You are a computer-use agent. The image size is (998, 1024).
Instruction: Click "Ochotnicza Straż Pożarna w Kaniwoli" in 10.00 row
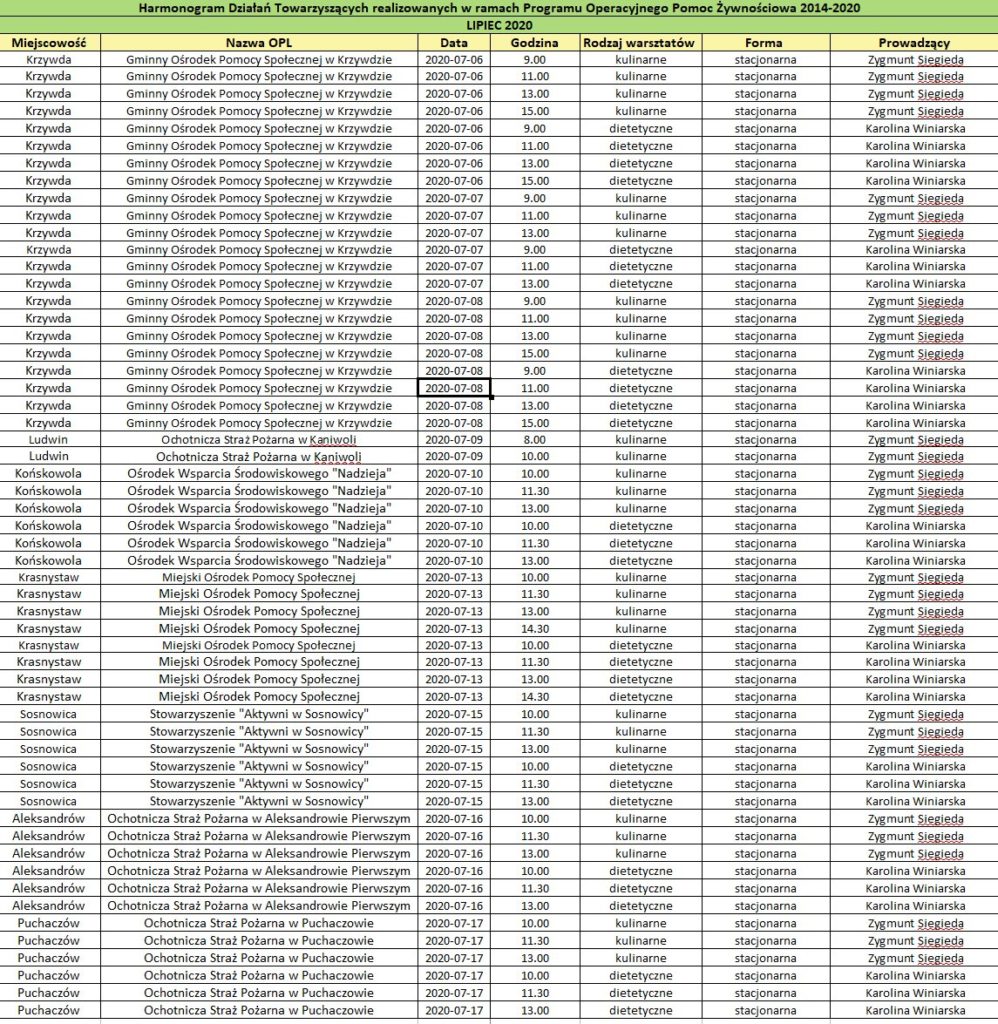pyautogui.click(x=259, y=457)
